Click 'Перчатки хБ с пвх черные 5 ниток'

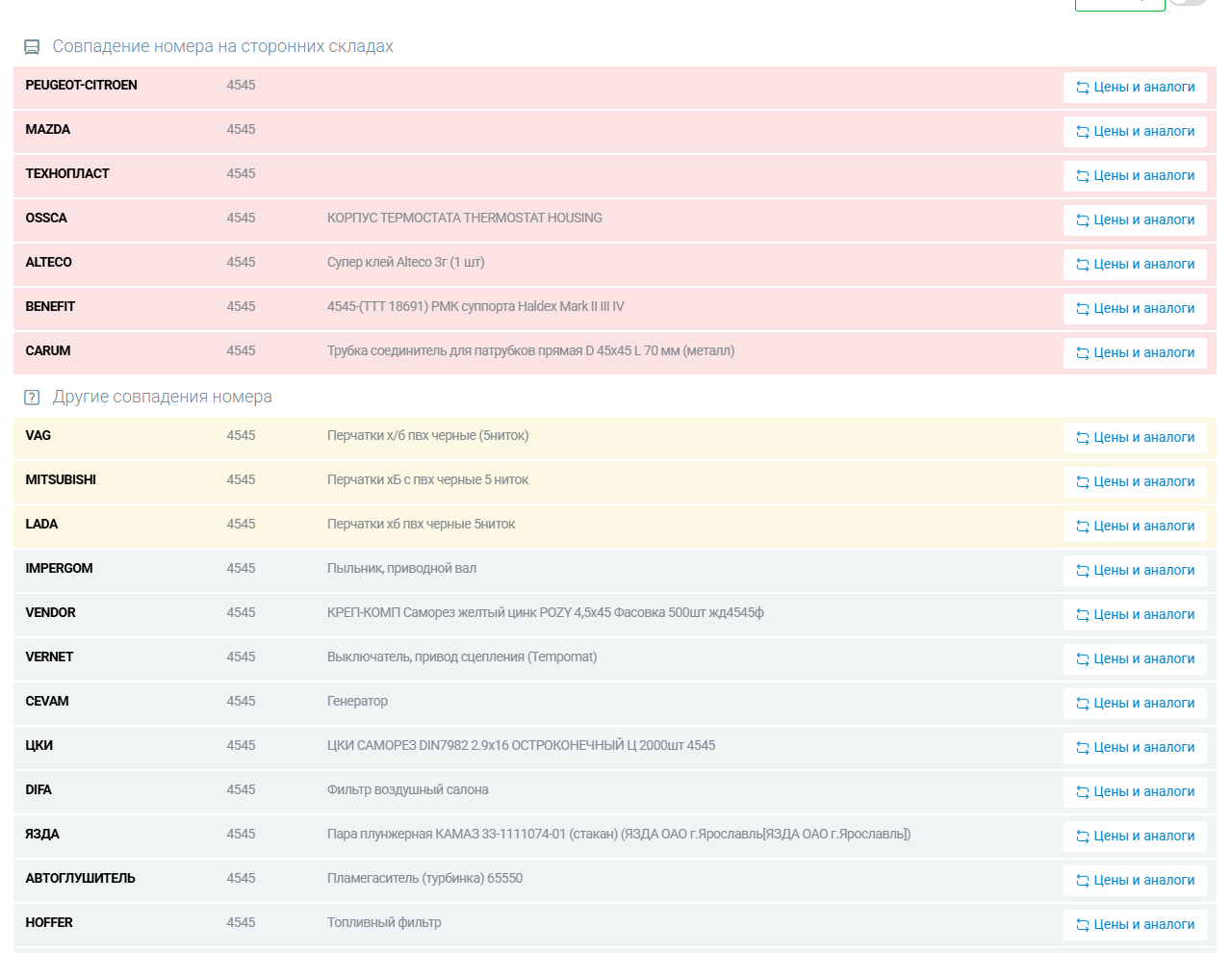(428, 480)
